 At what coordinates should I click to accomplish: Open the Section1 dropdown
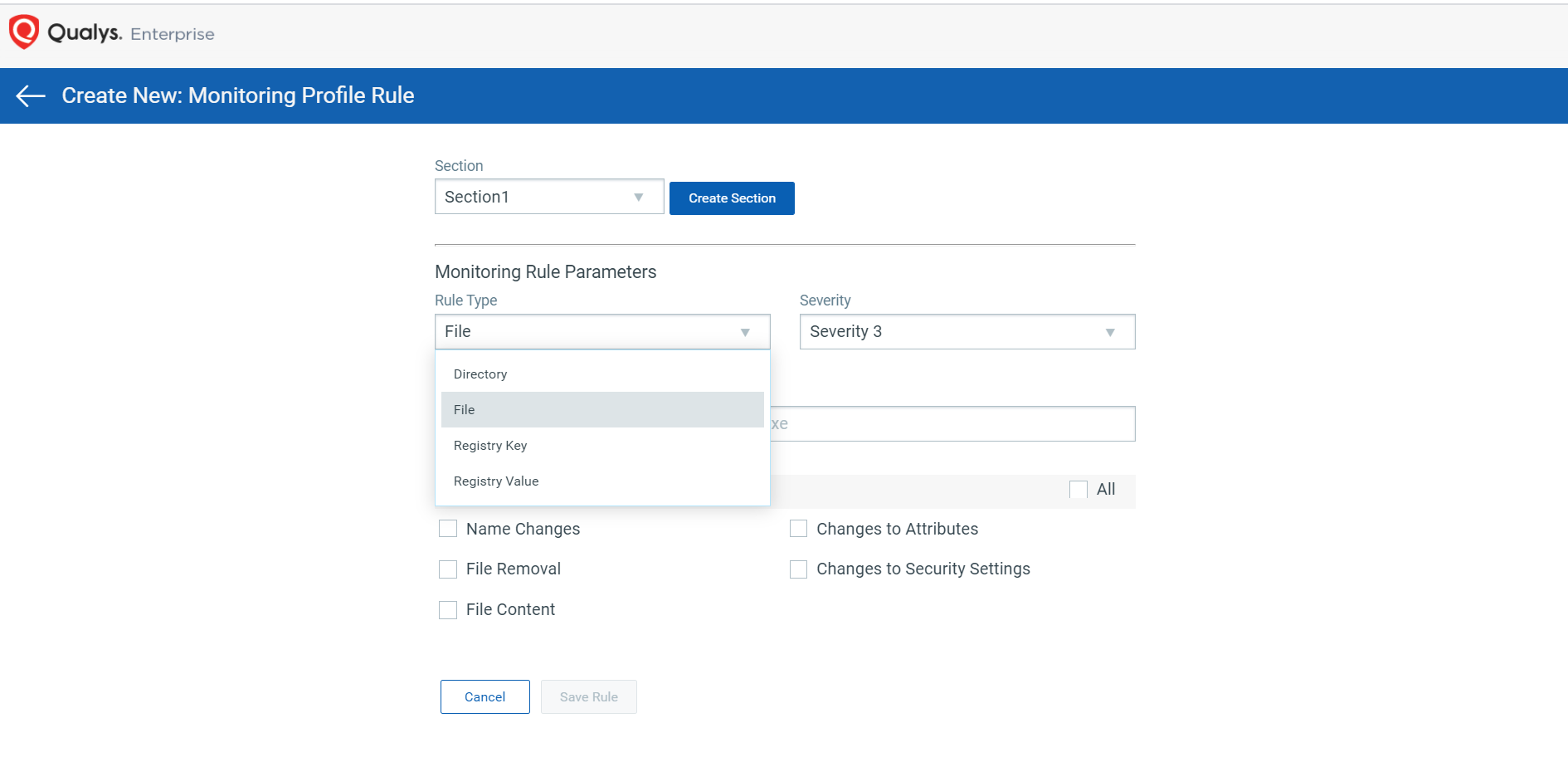[548, 197]
